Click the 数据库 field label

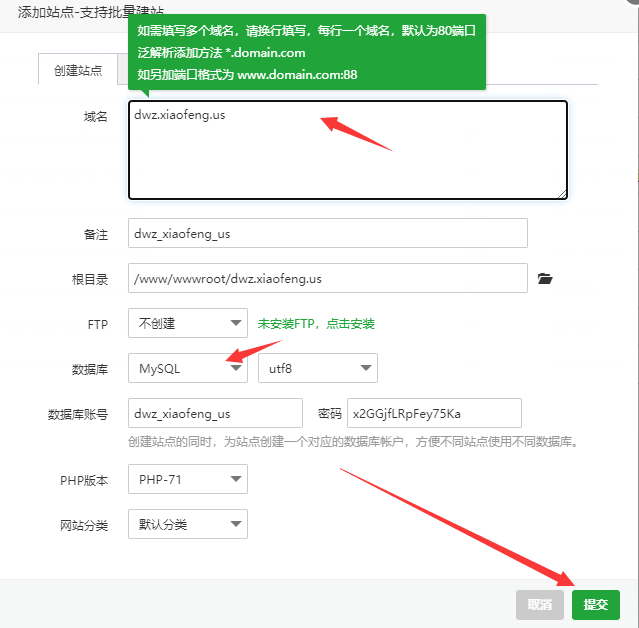[90, 370]
